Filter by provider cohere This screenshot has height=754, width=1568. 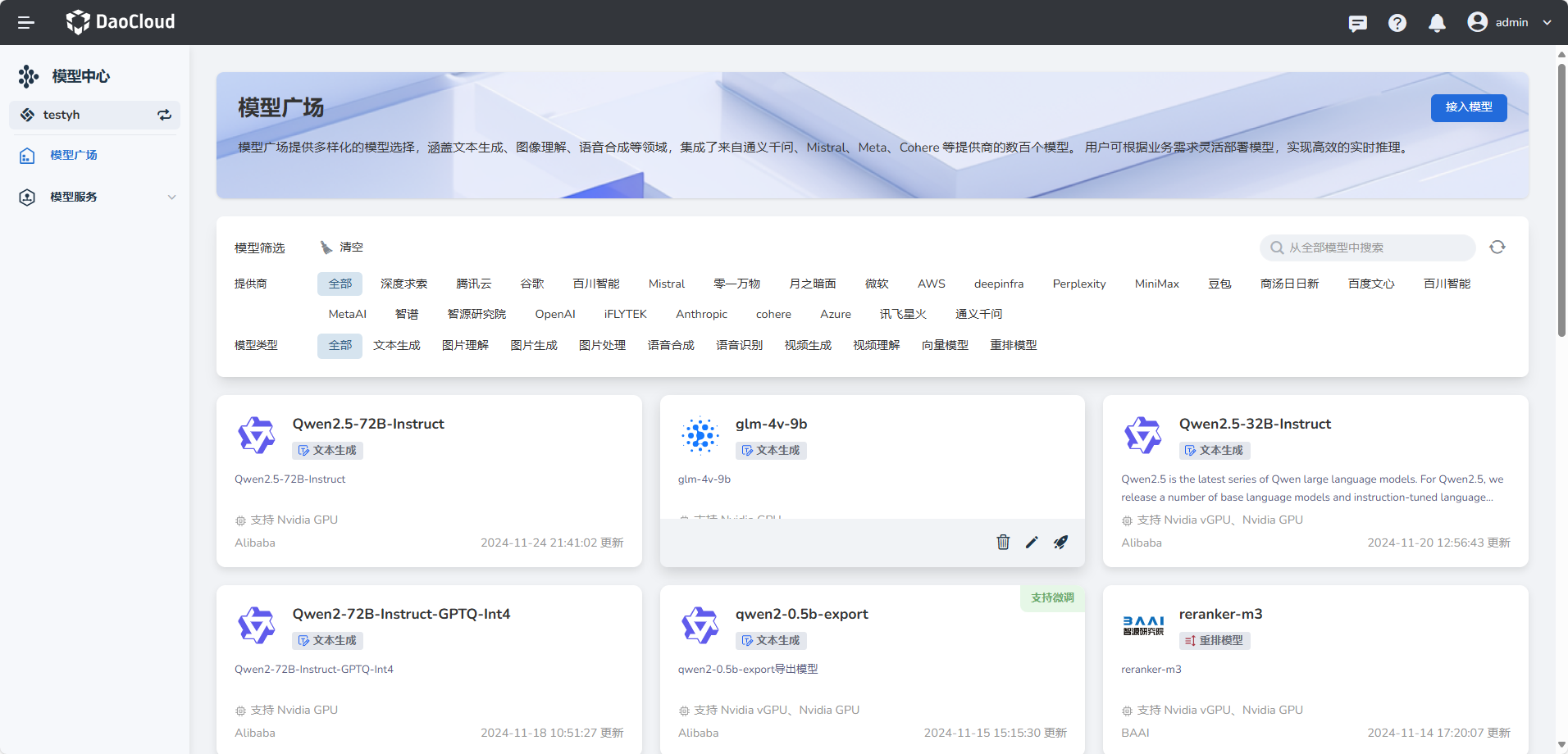point(773,314)
